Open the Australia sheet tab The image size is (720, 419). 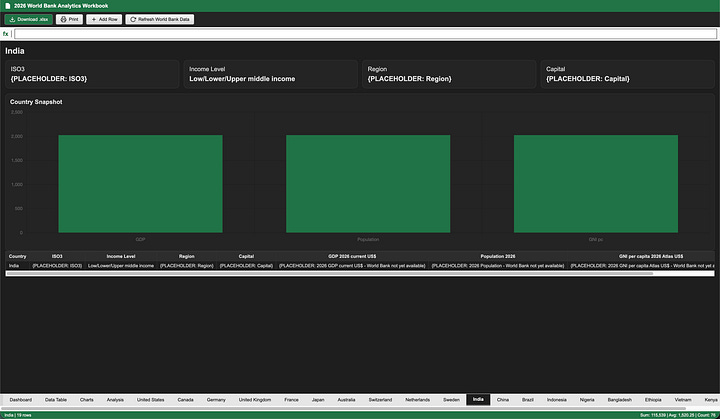coord(346,400)
